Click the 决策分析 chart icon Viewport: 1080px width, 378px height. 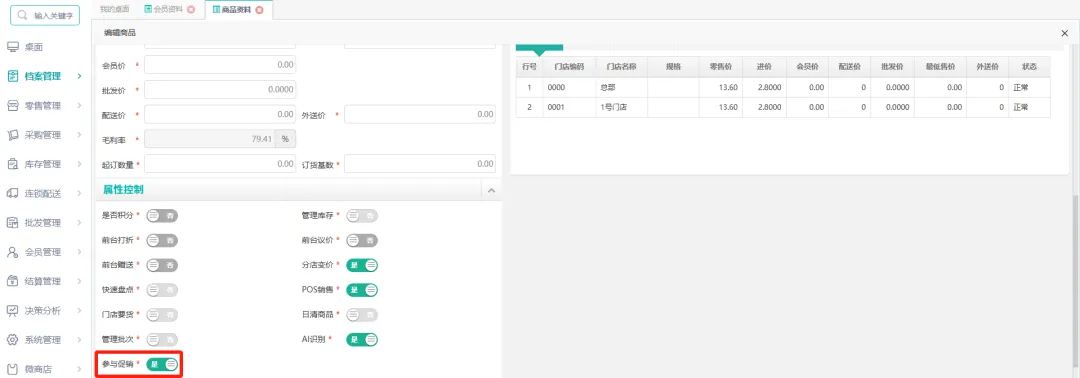(x=12, y=311)
